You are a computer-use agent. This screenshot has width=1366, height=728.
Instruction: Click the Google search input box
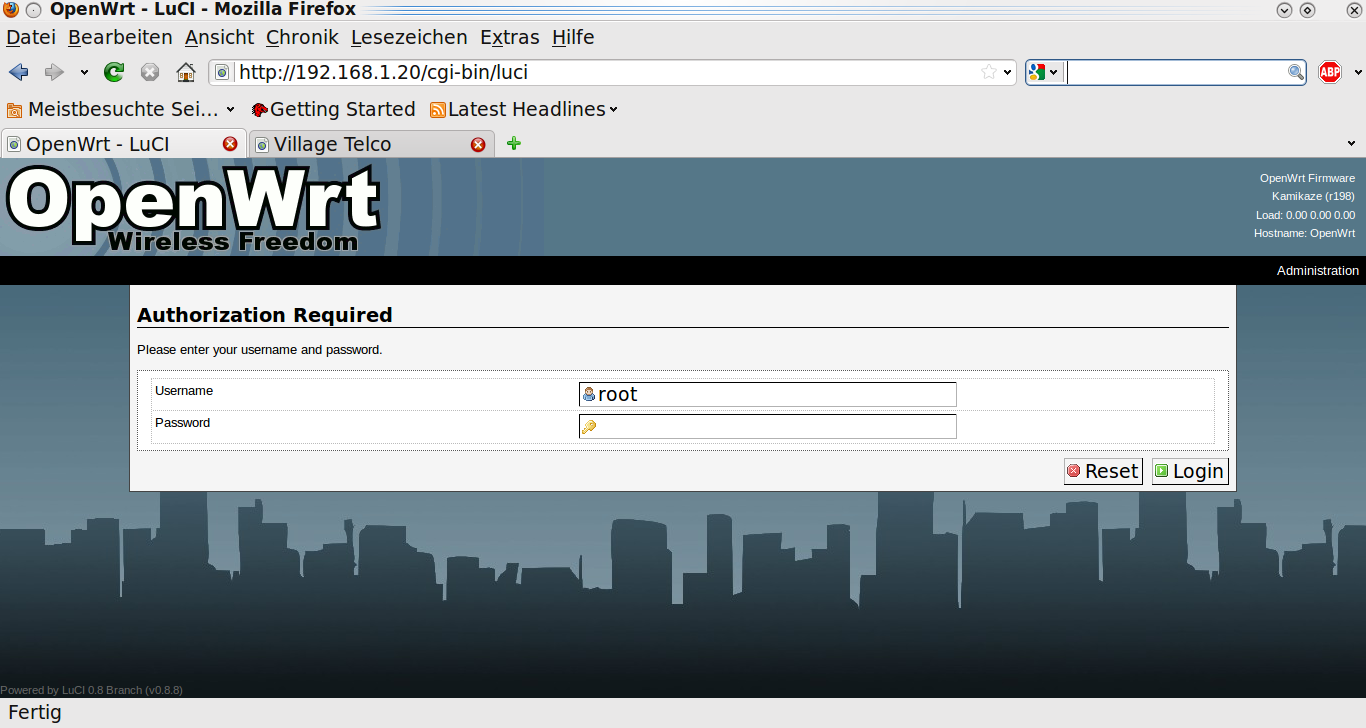coord(1176,72)
